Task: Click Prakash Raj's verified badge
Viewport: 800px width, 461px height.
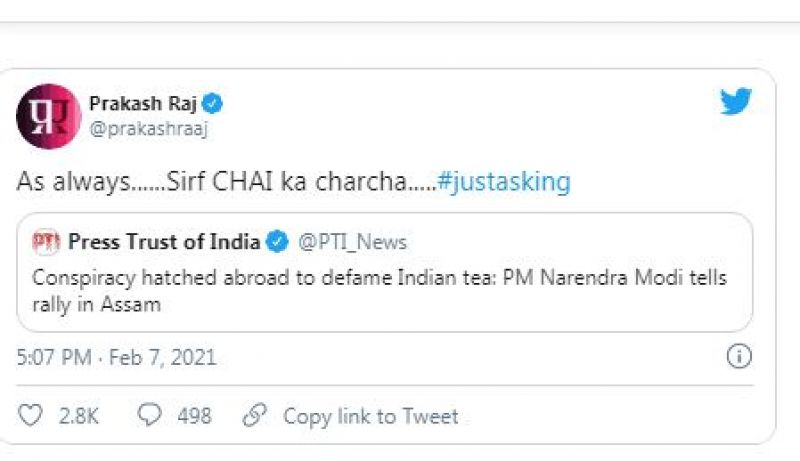Action: 213,104
